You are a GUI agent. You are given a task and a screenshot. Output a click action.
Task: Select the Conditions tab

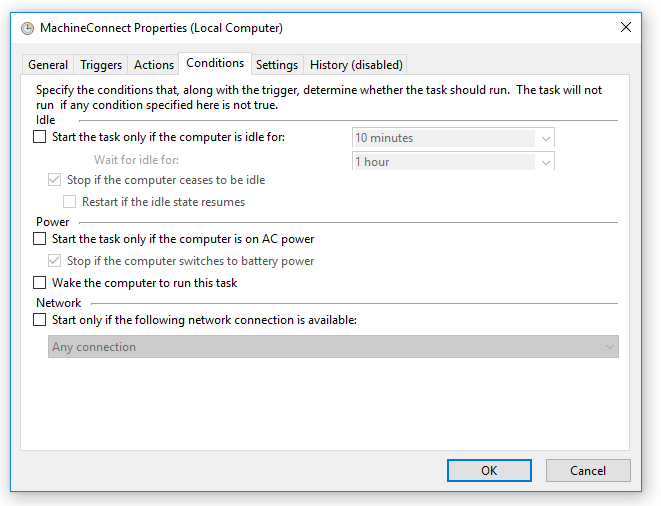click(215, 63)
